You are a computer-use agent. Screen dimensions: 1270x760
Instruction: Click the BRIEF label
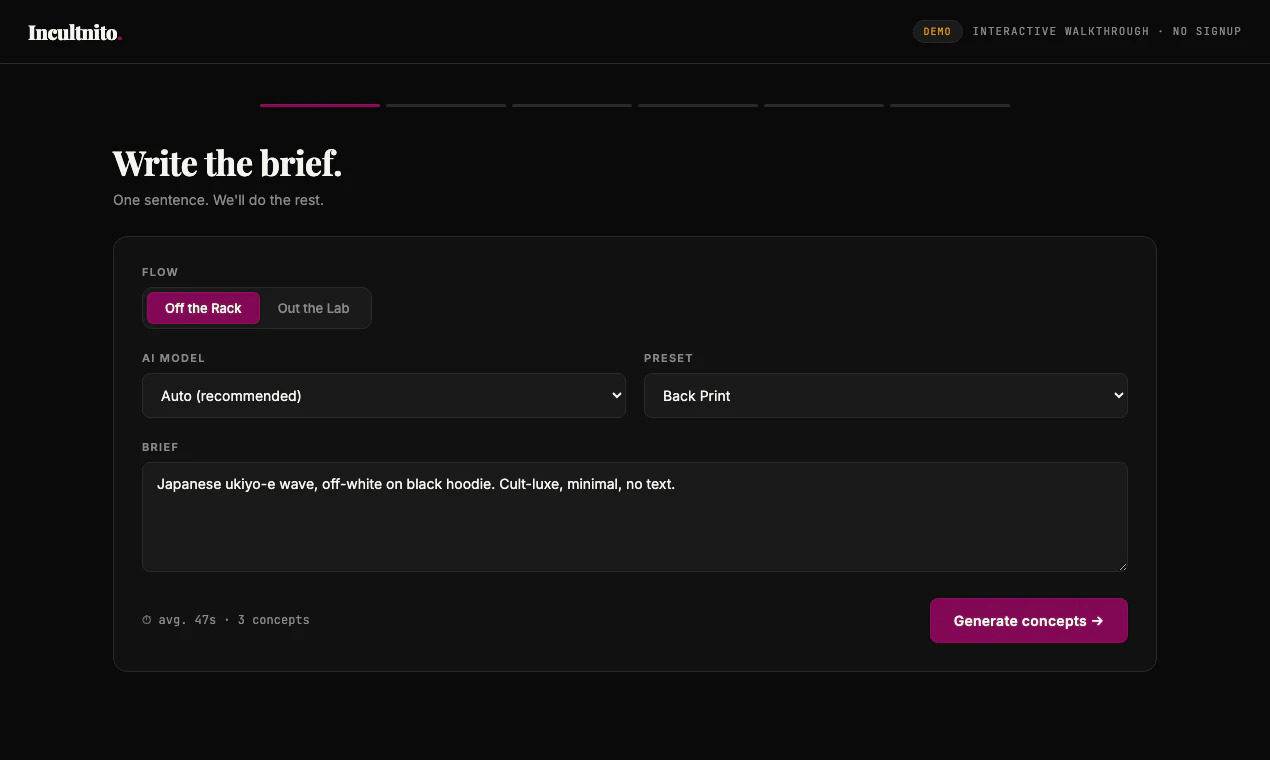point(160,447)
